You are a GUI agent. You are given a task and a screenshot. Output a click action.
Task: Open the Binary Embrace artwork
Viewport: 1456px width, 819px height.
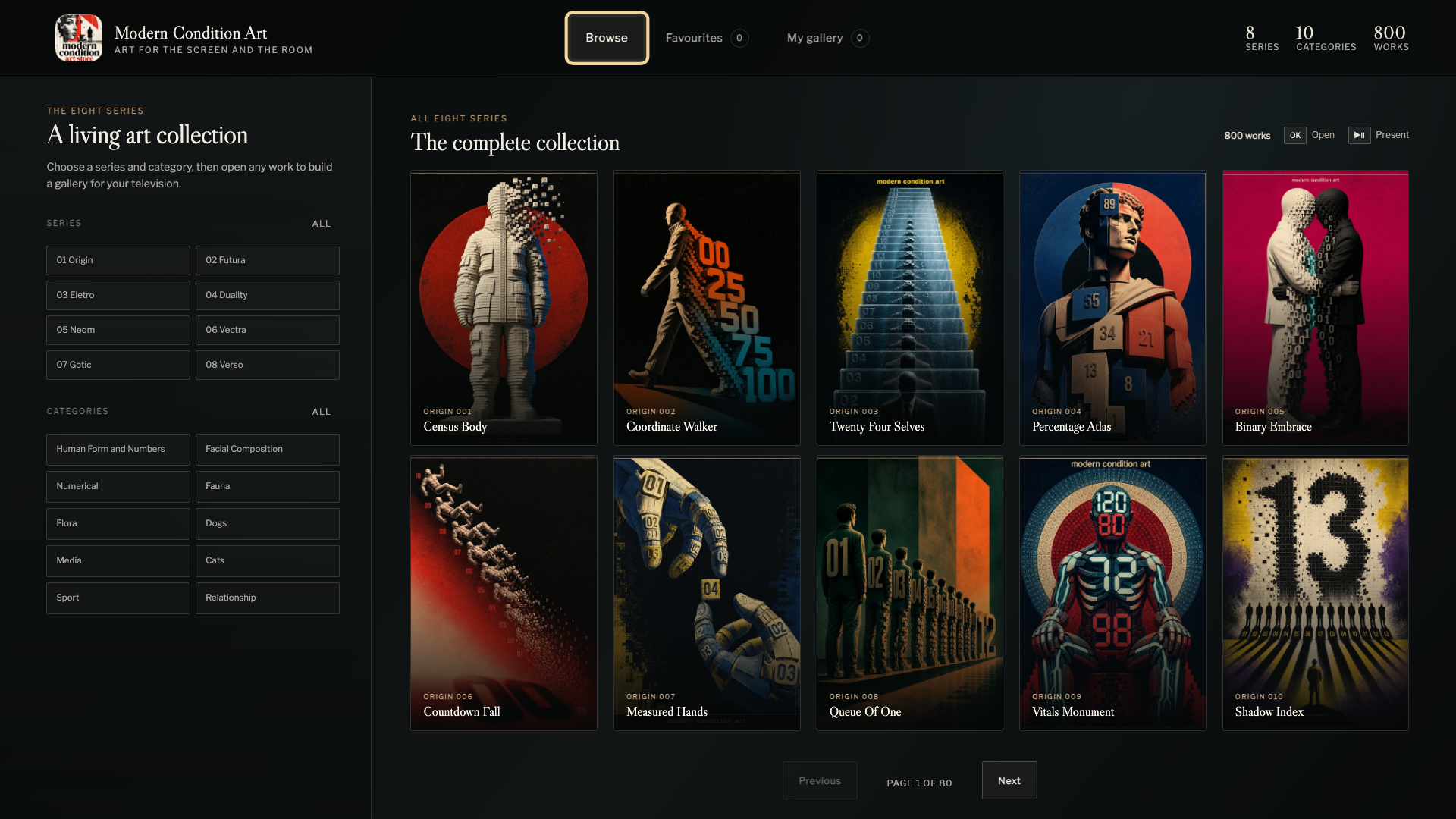click(1316, 308)
